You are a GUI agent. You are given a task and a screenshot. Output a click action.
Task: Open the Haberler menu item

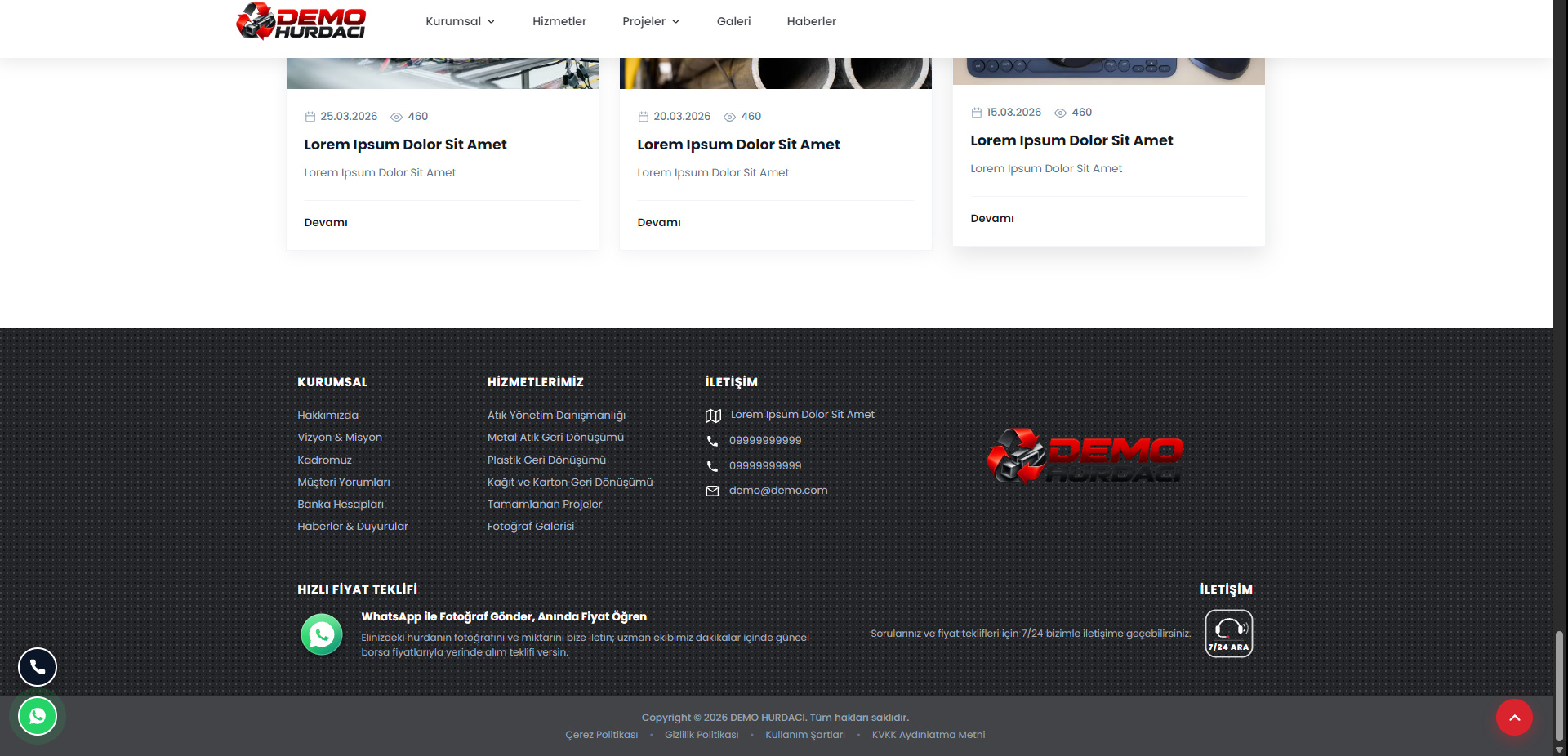(812, 21)
